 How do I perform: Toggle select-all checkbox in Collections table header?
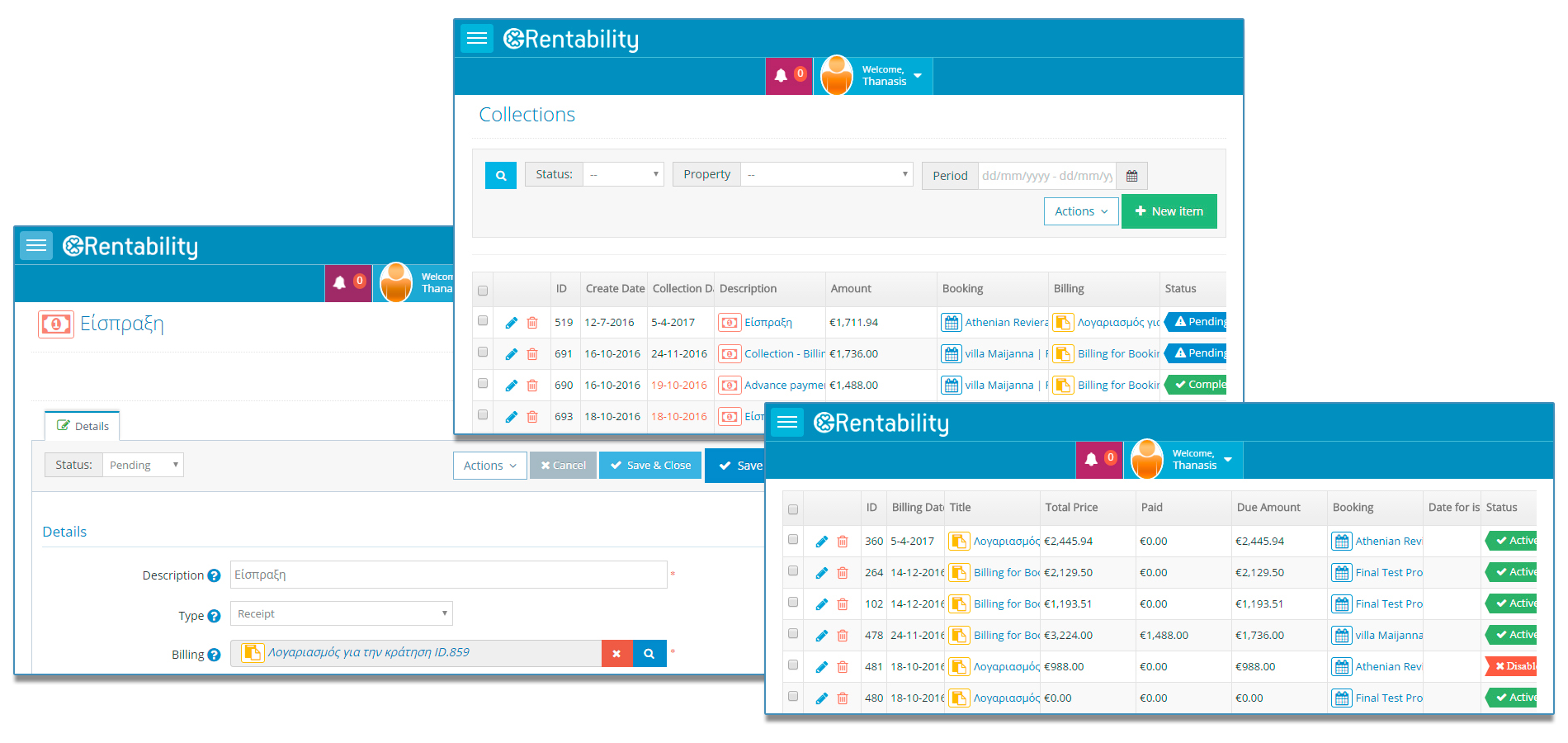483,291
